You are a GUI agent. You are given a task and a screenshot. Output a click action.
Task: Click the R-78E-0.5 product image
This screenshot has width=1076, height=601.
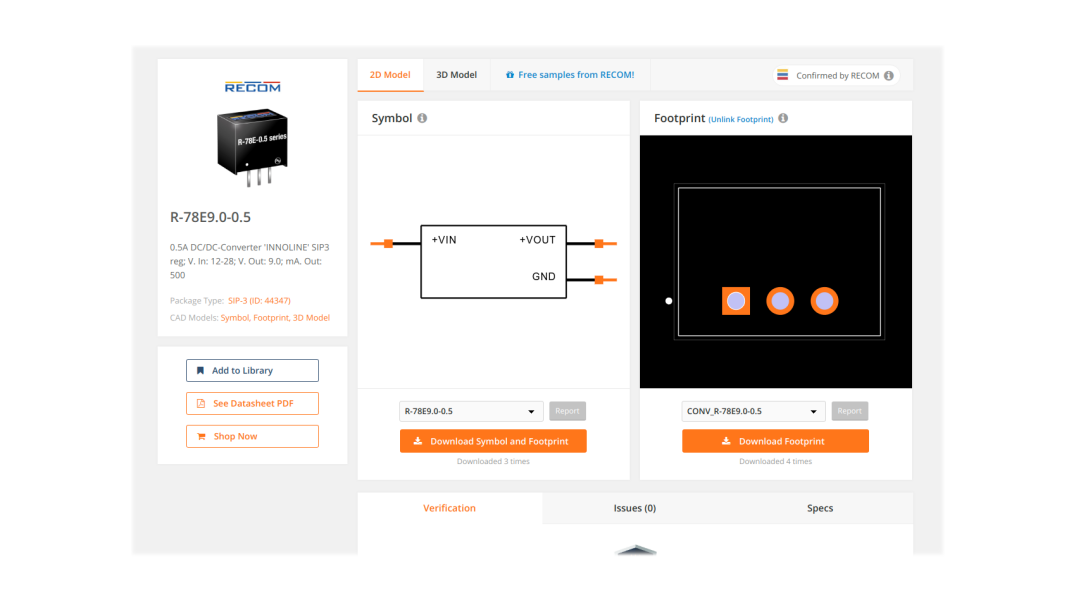click(x=253, y=148)
